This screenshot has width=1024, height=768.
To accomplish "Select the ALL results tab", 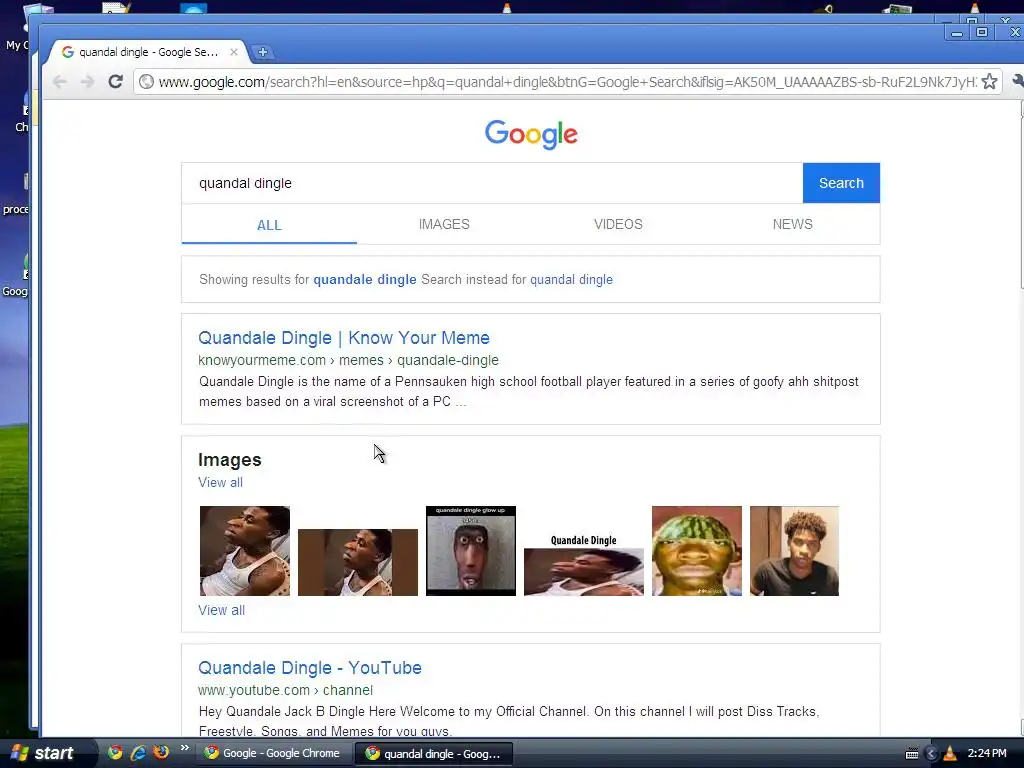I will [269, 225].
